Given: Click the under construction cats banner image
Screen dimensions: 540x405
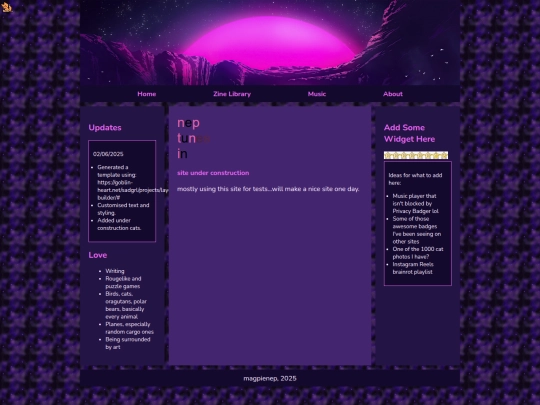Looking at the screenshot, I should [x=416, y=155].
